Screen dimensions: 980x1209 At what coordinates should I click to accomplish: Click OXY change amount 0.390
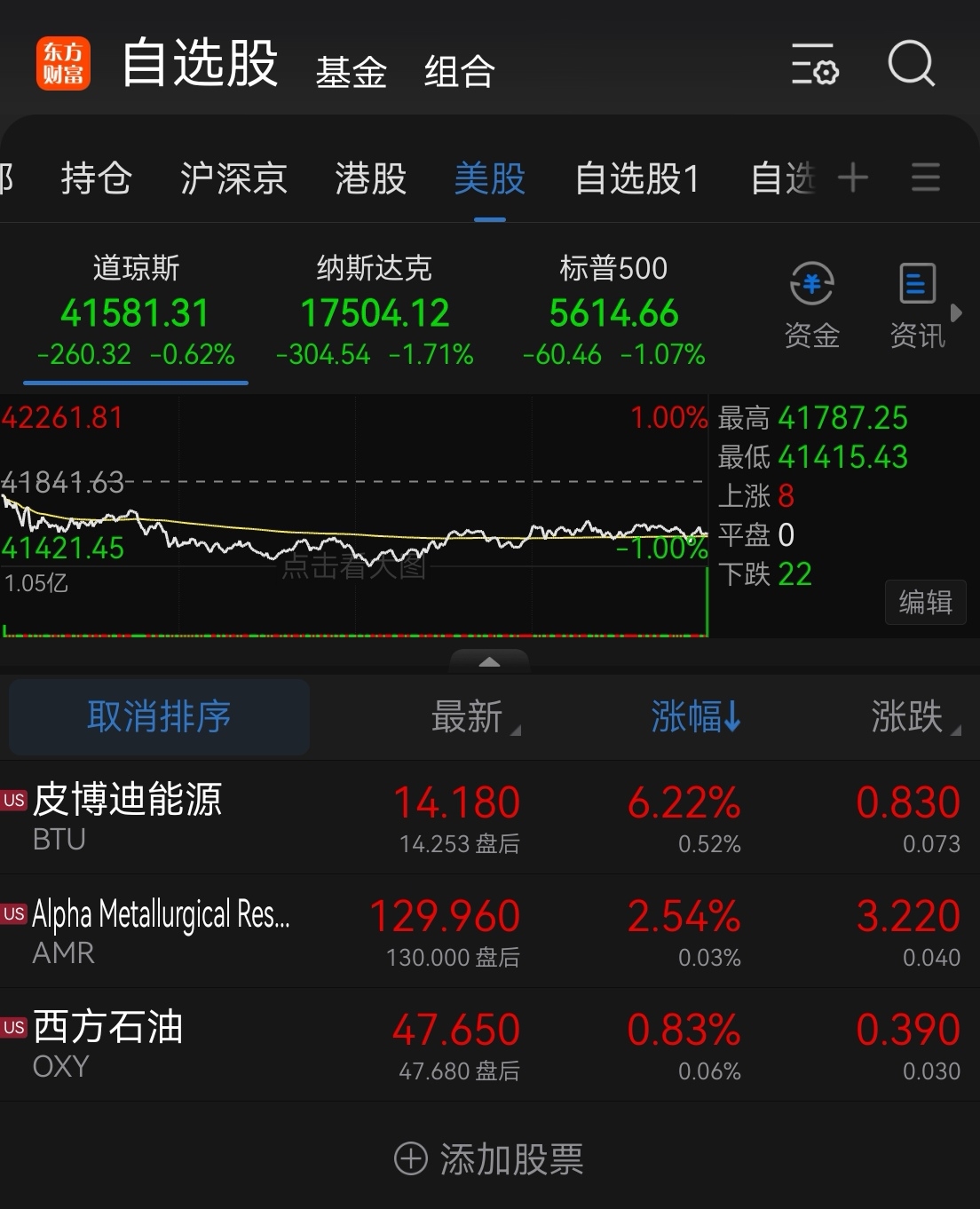click(x=908, y=1030)
